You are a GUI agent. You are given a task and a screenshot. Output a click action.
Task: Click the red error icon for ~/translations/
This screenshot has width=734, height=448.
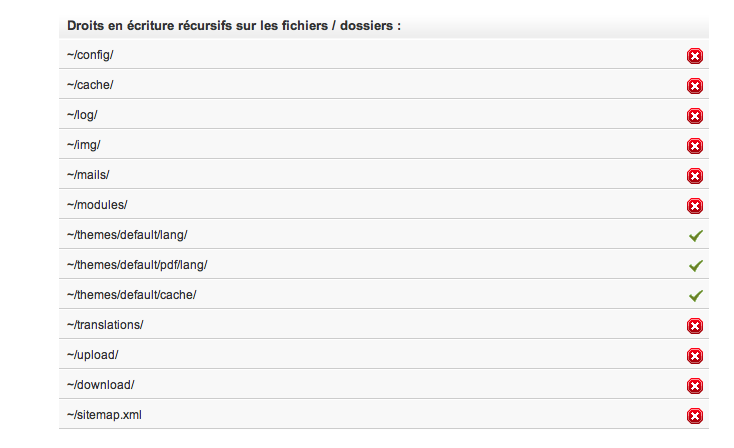[x=695, y=326]
